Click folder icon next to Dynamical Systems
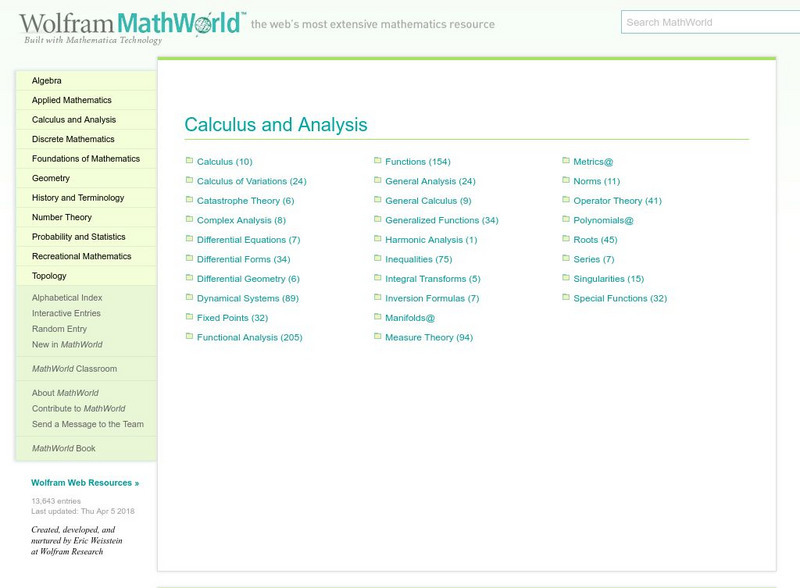The height and width of the screenshot is (588, 800). point(188,298)
